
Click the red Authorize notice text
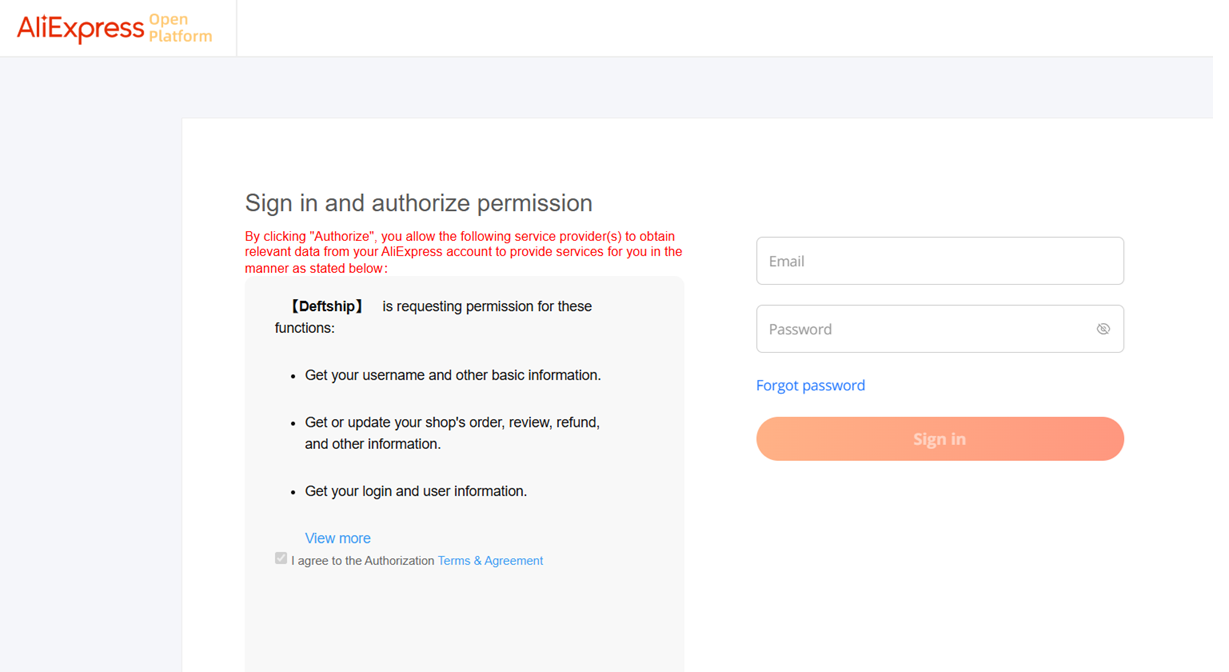click(x=463, y=252)
